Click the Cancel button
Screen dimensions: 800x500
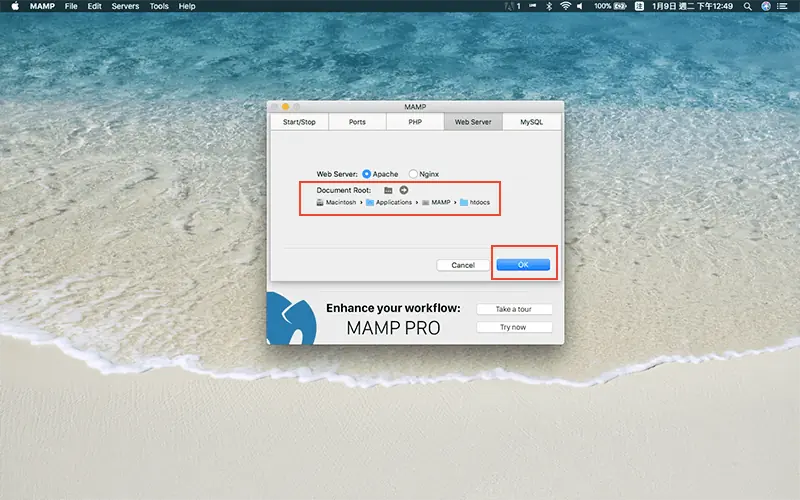click(x=463, y=265)
